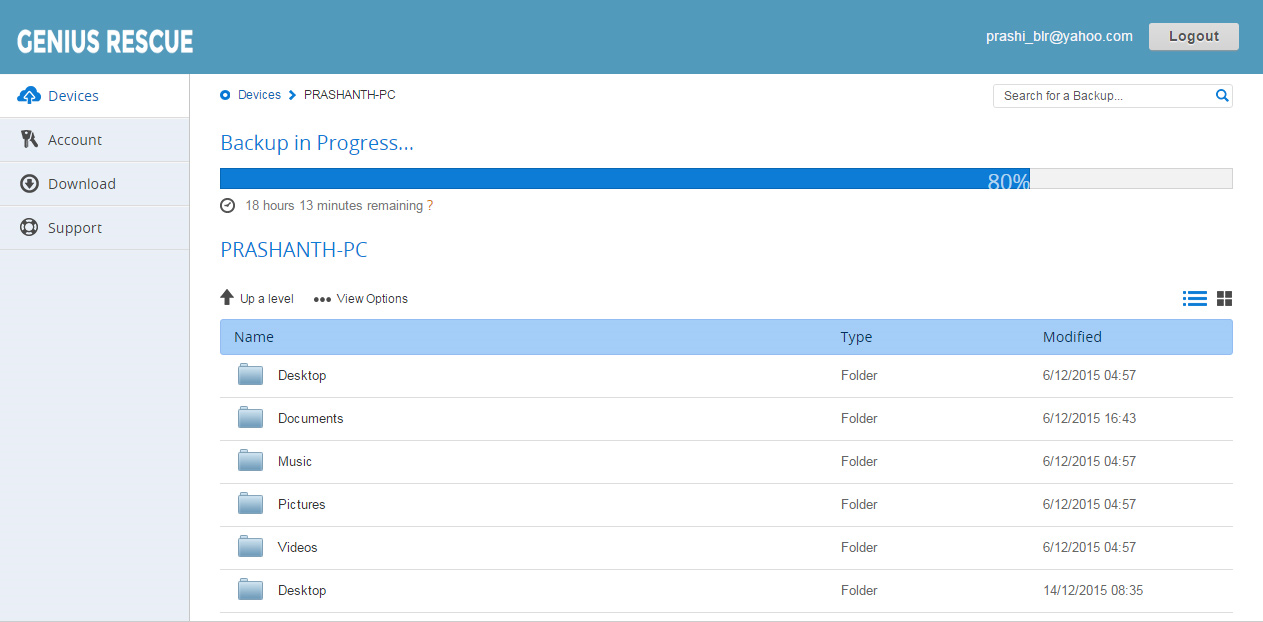Click the Account keys icon in sidebar

pos(29,140)
